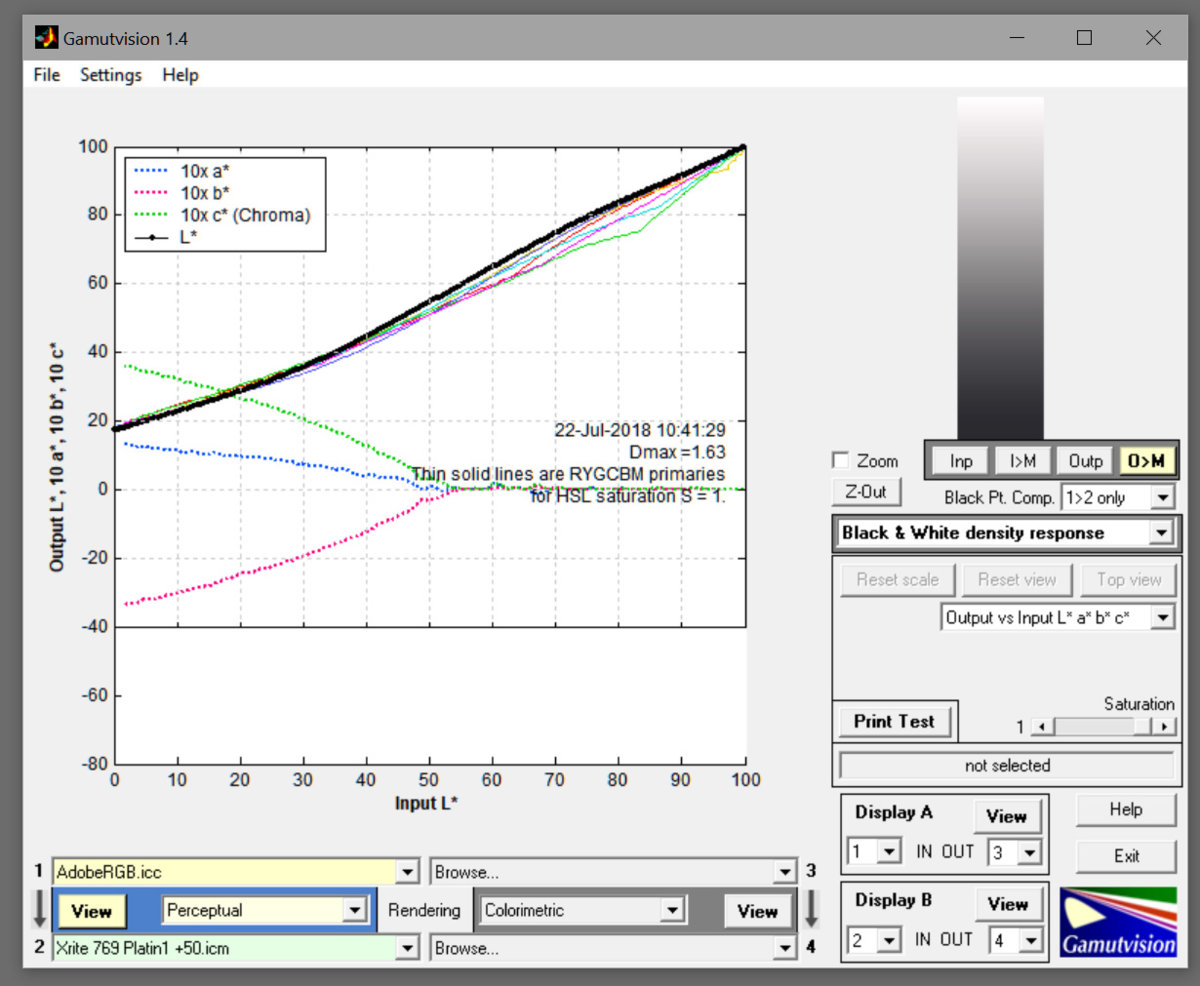This screenshot has height=986, width=1200.
Task: Click the grayscale gradient preview bar
Action: pos(1000,268)
